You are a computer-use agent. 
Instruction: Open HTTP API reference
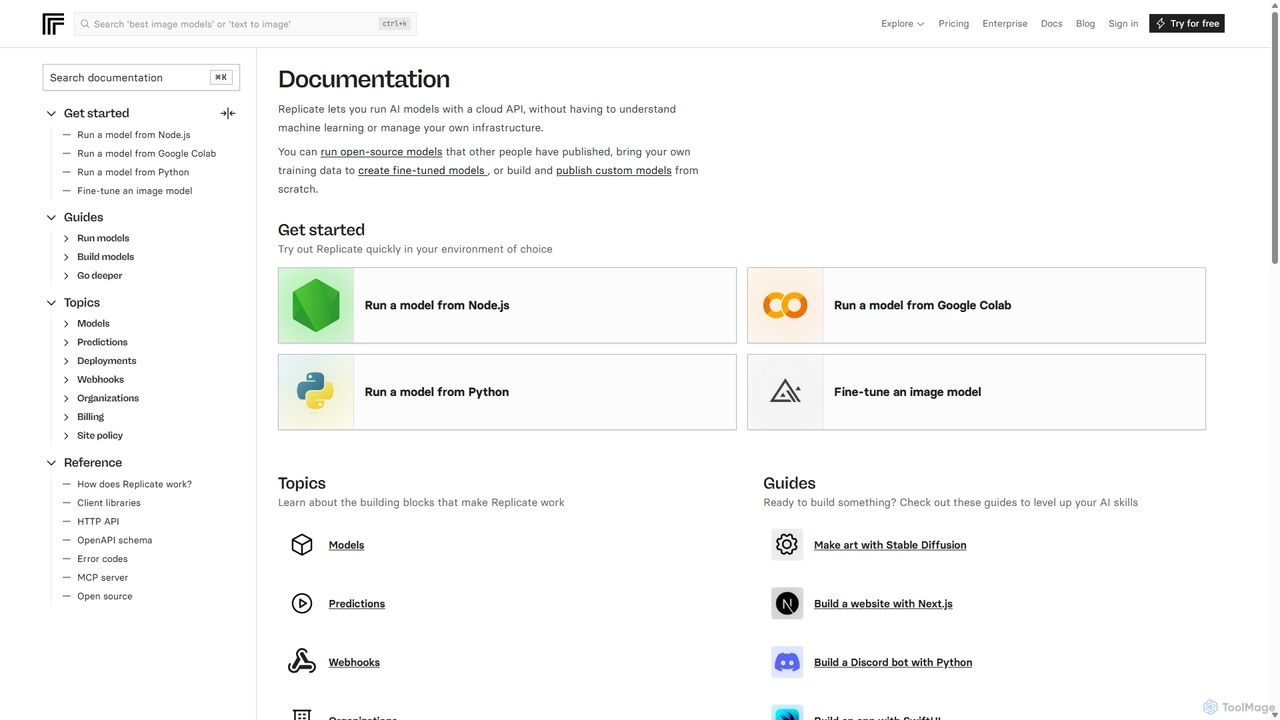click(x=98, y=521)
